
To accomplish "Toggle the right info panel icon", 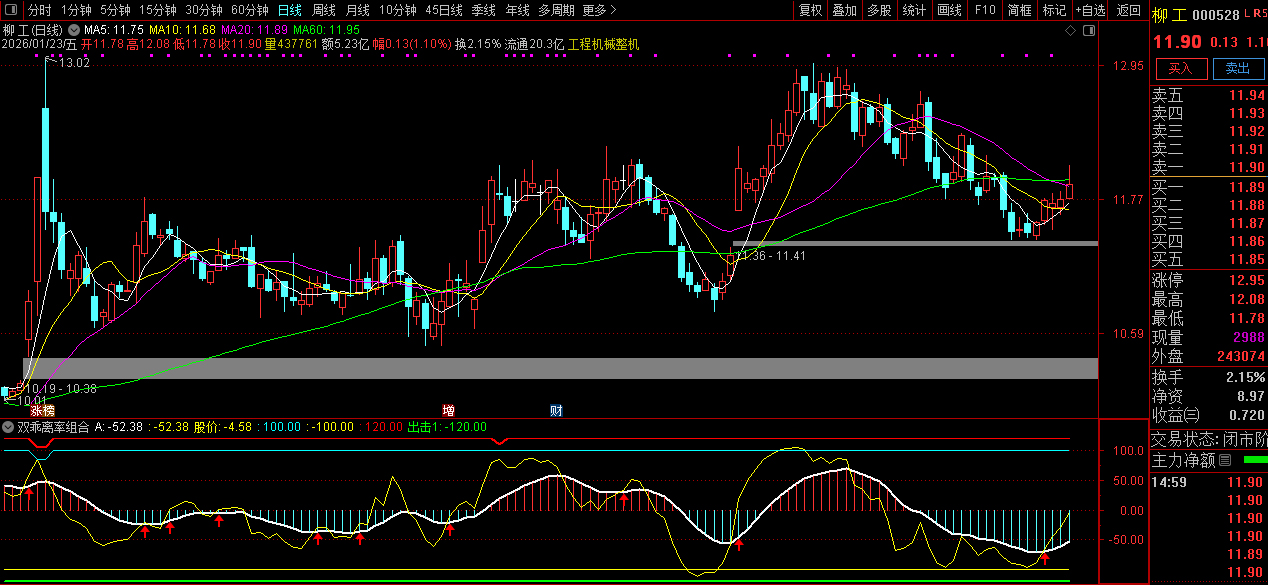I will pos(1088,32).
